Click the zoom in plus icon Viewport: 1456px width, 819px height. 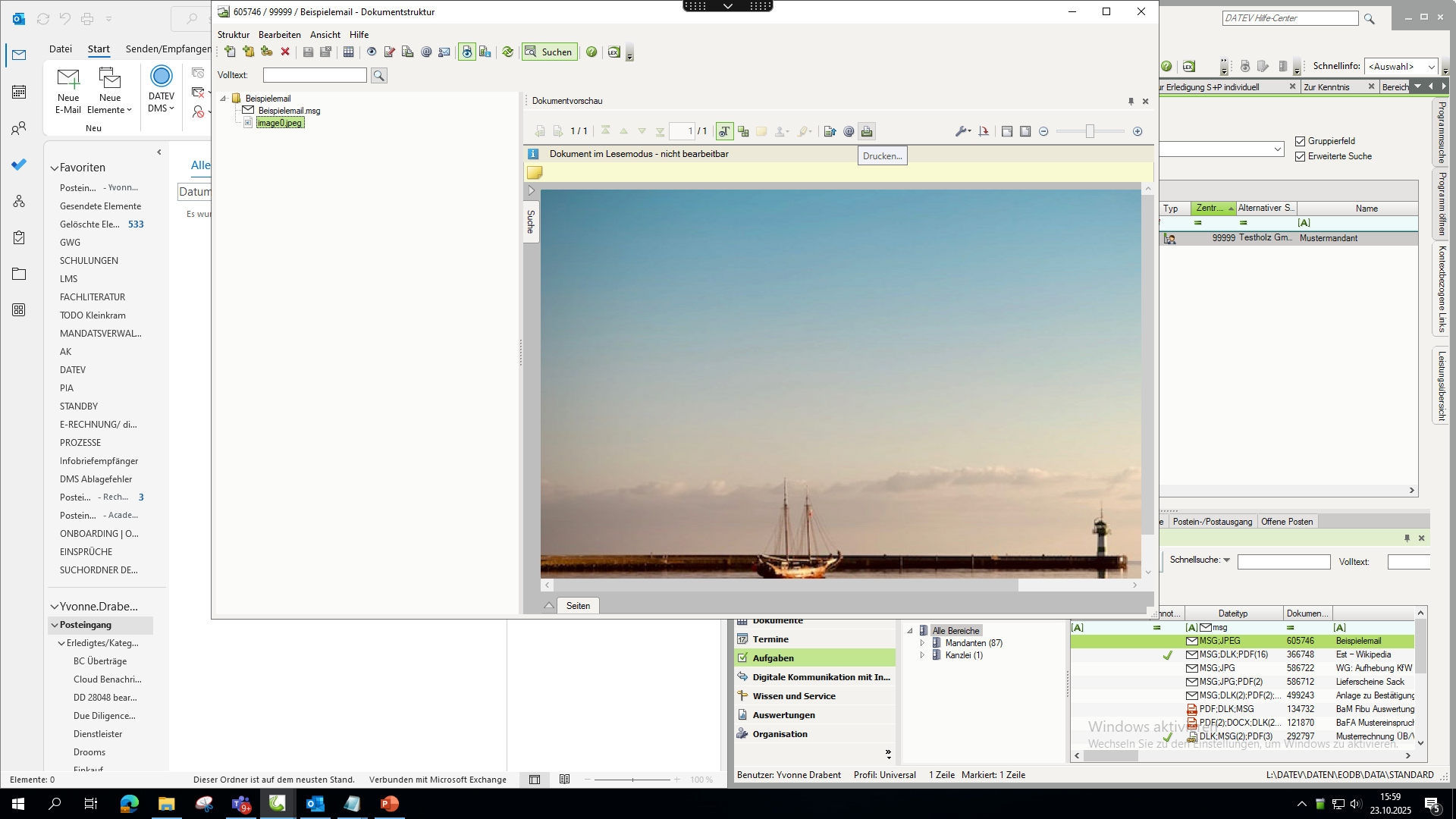(x=1137, y=131)
